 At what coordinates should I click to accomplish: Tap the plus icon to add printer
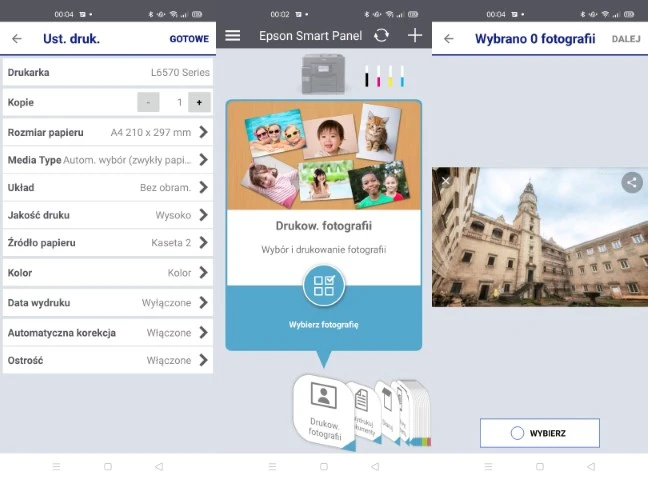[415, 36]
